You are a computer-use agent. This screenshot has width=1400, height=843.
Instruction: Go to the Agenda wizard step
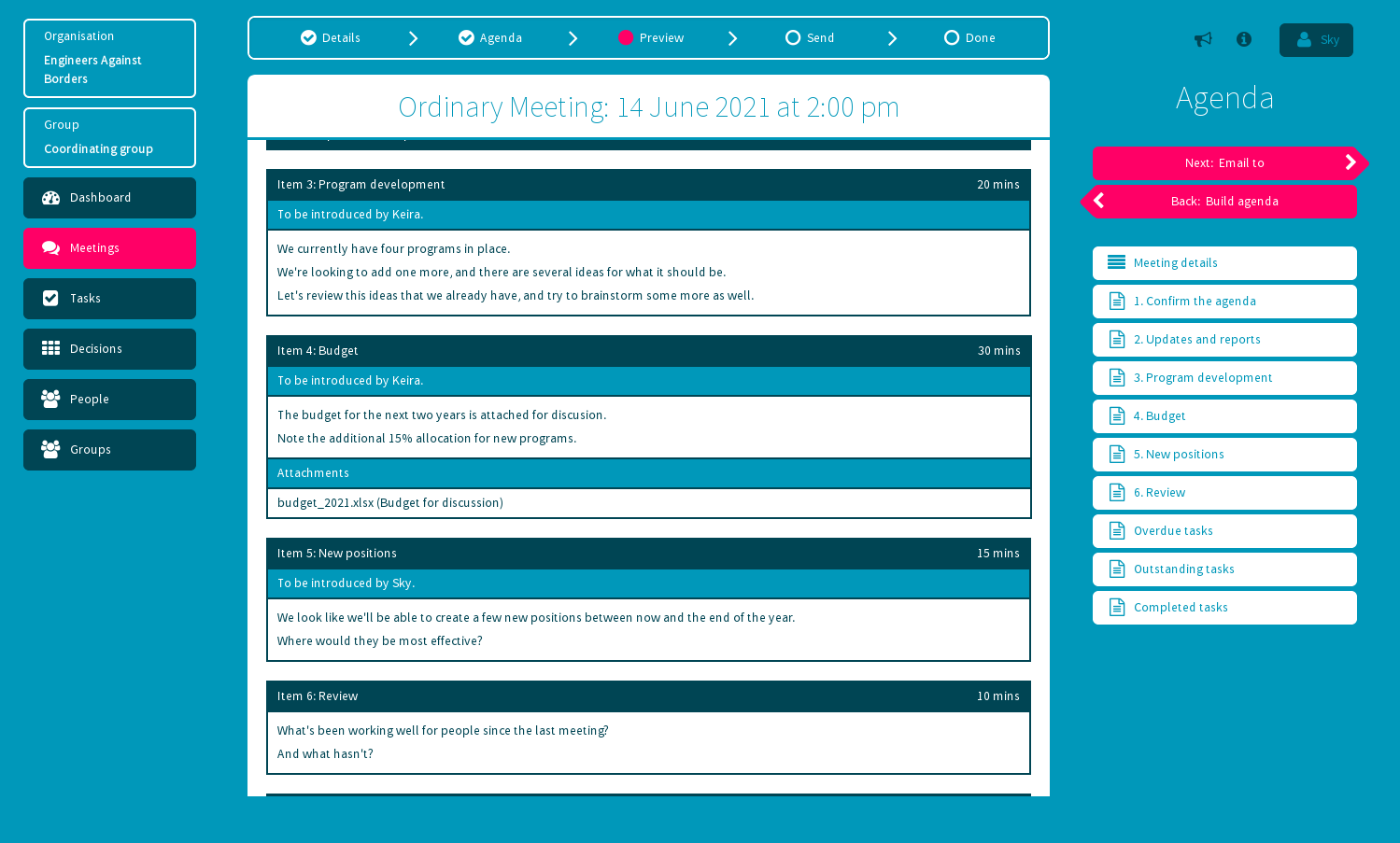point(490,38)
